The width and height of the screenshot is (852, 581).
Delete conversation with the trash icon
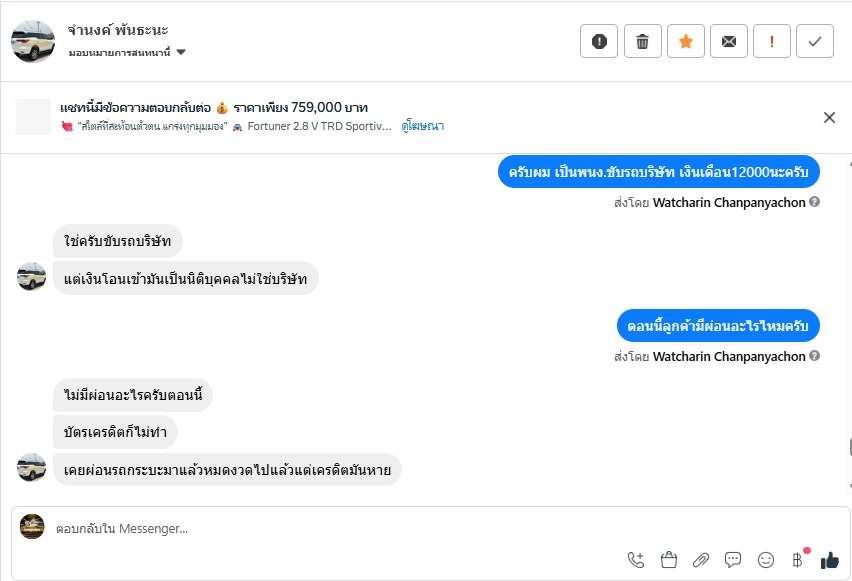point(642,41)
